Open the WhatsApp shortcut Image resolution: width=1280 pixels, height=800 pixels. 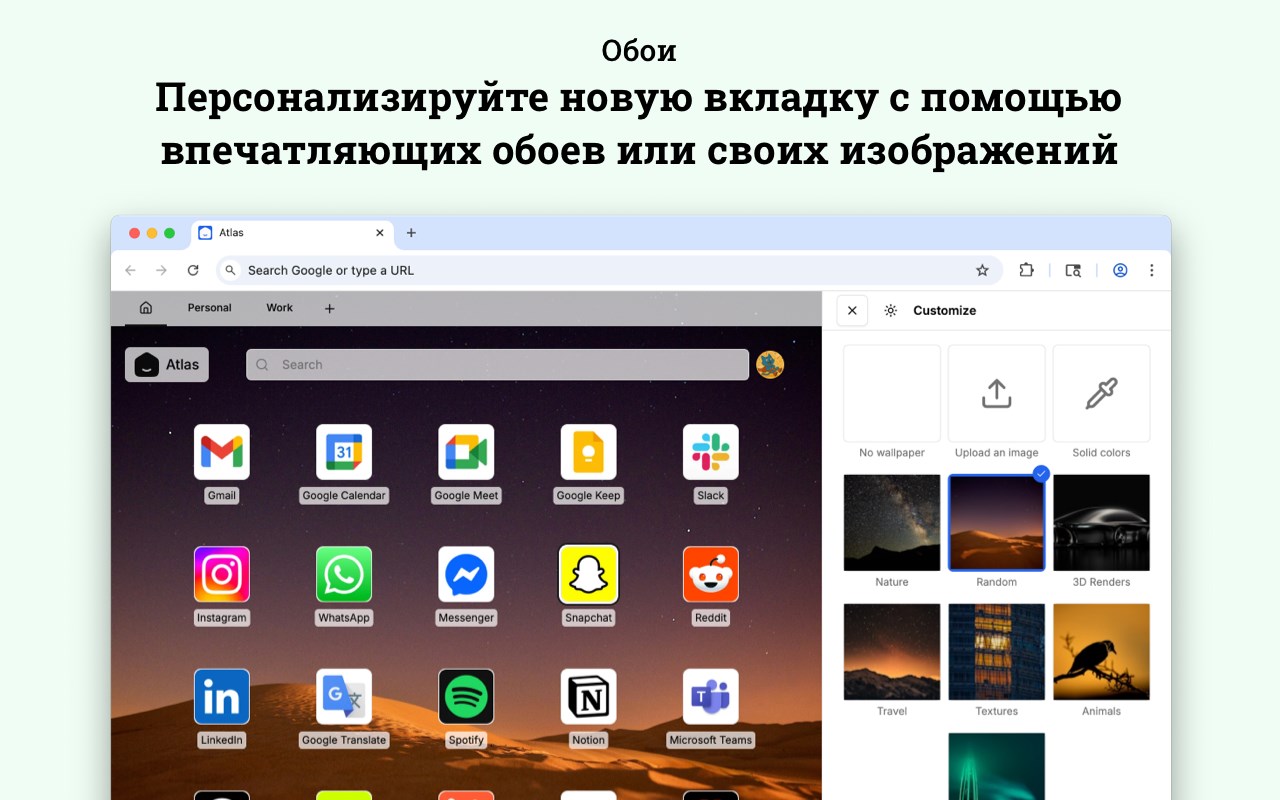click(x=344, y=574)
